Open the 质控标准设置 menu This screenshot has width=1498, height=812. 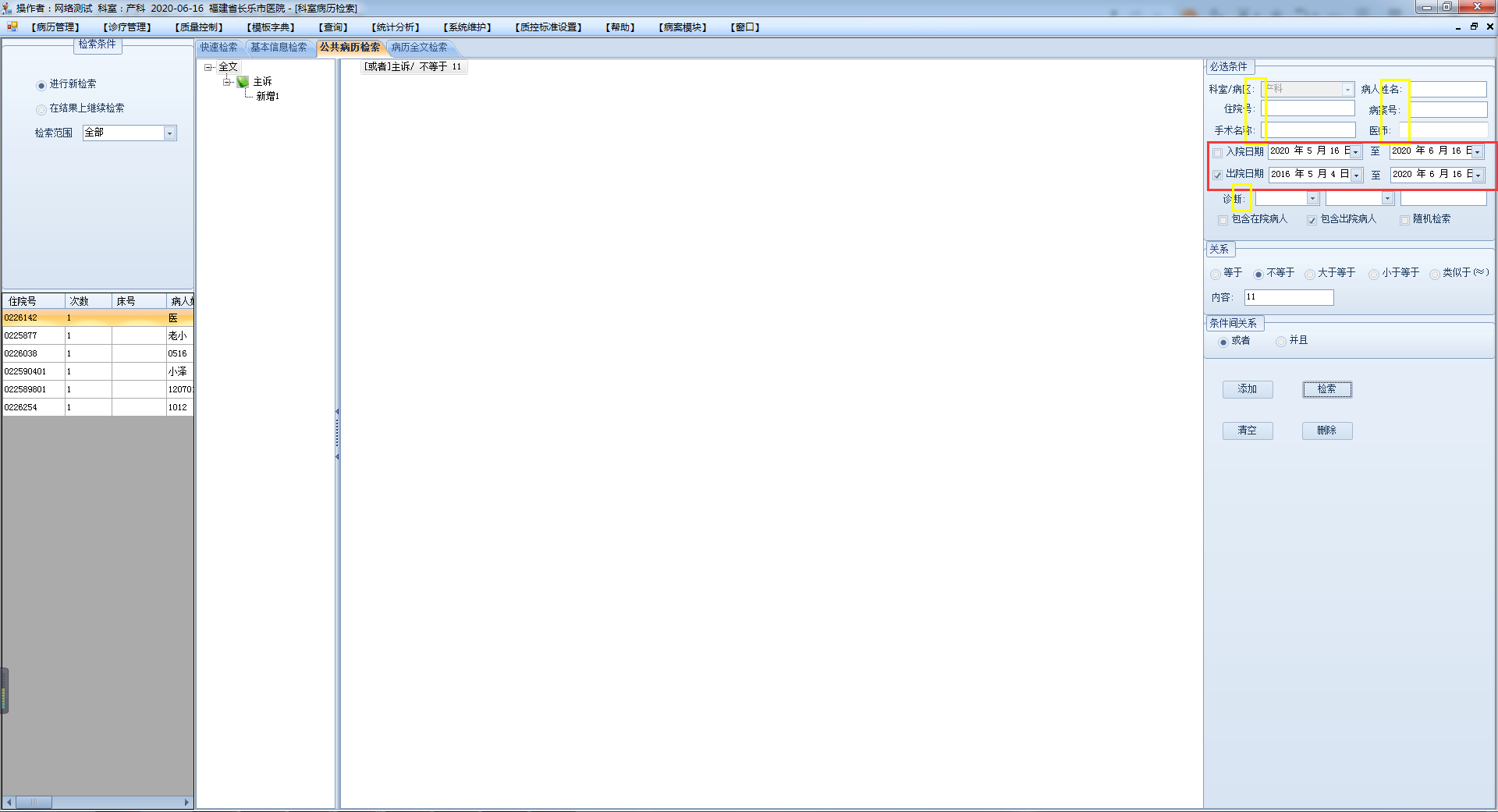click(x=548, y=27)
